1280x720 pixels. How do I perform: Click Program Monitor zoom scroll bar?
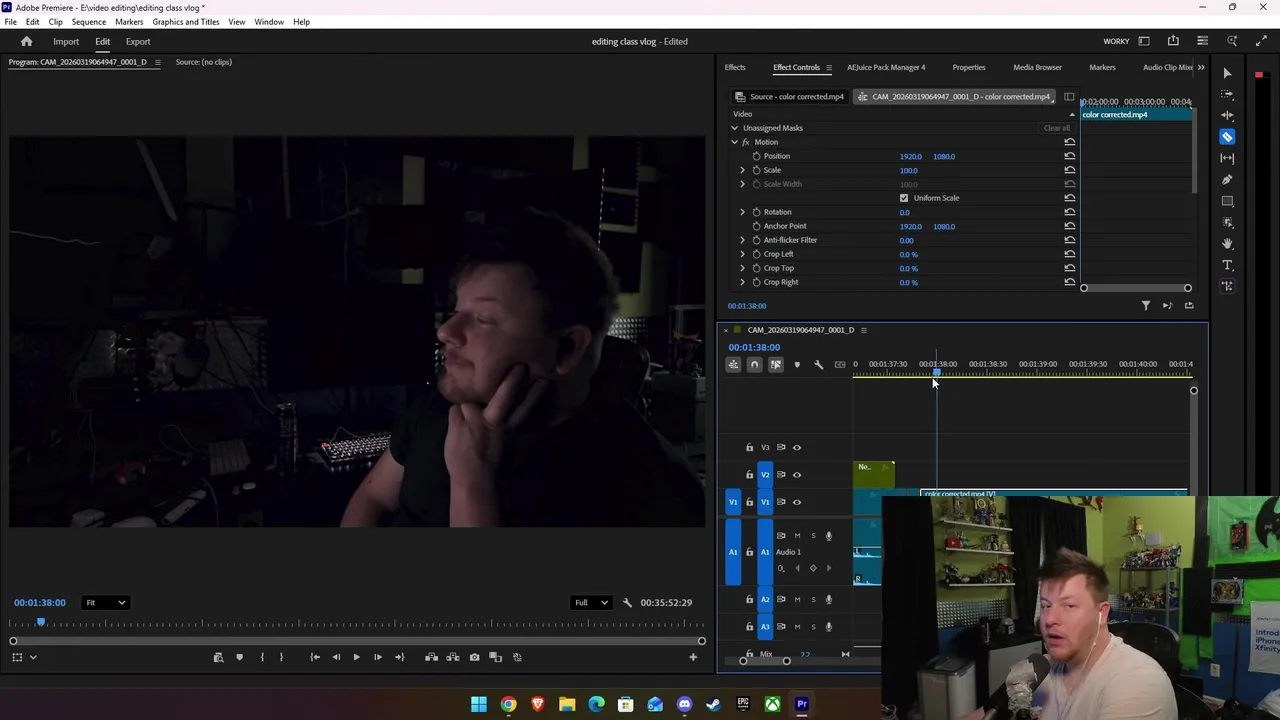tap(357, 641)
